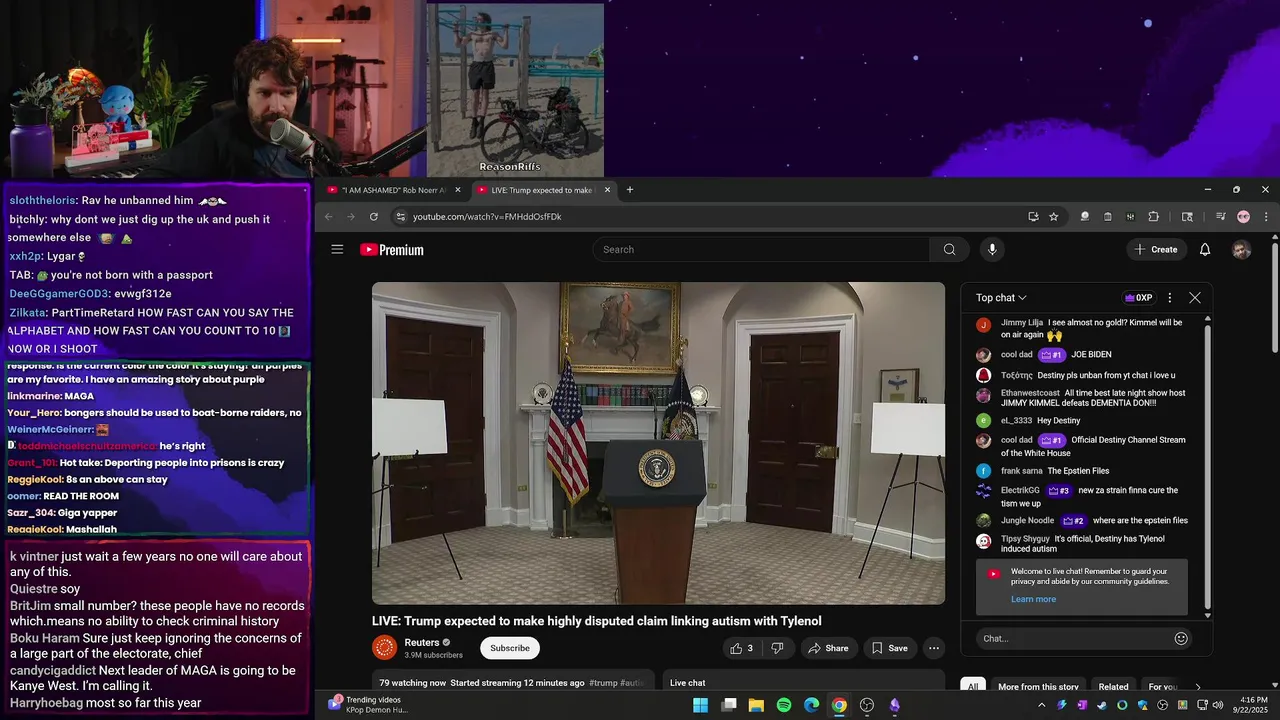Show hidden system tray icons
The height and width of the screenshot is (720, 1280).
[x=1041, y=705]
